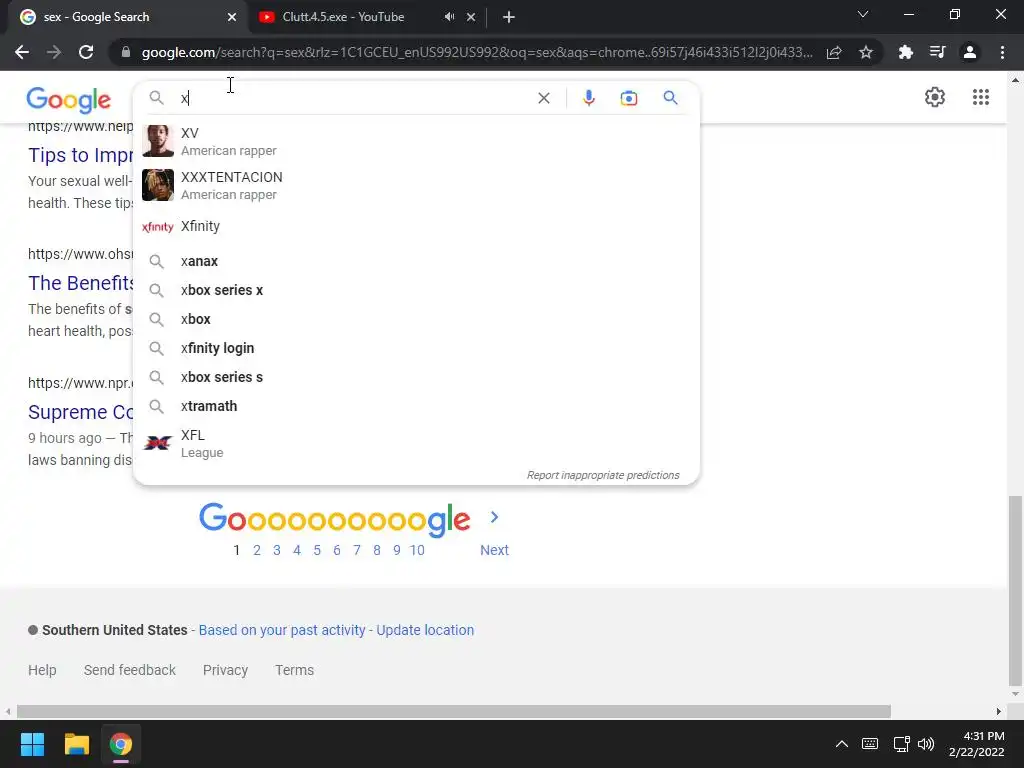Open the media controls icon
This screenshot has height=768, width=1024.
coord(938,52)
